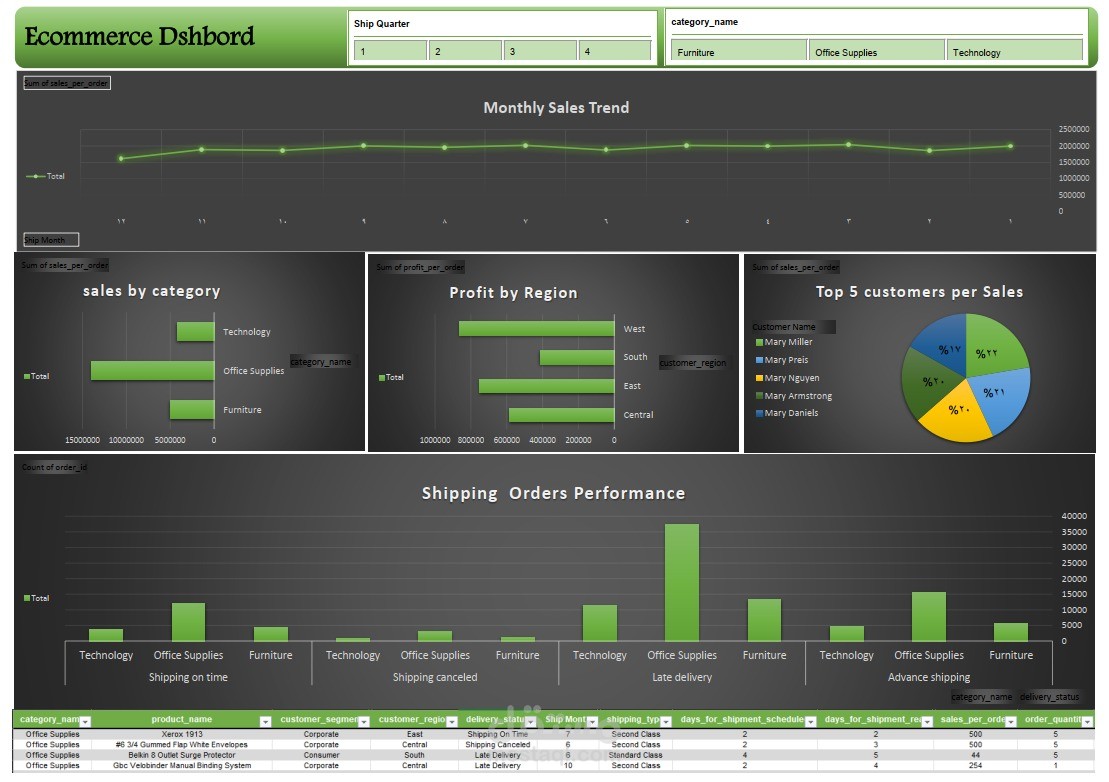Viewport: 1109px width, 782px height.
Task: Open the delivery_status filter dropdown
Action: point(530,719)
